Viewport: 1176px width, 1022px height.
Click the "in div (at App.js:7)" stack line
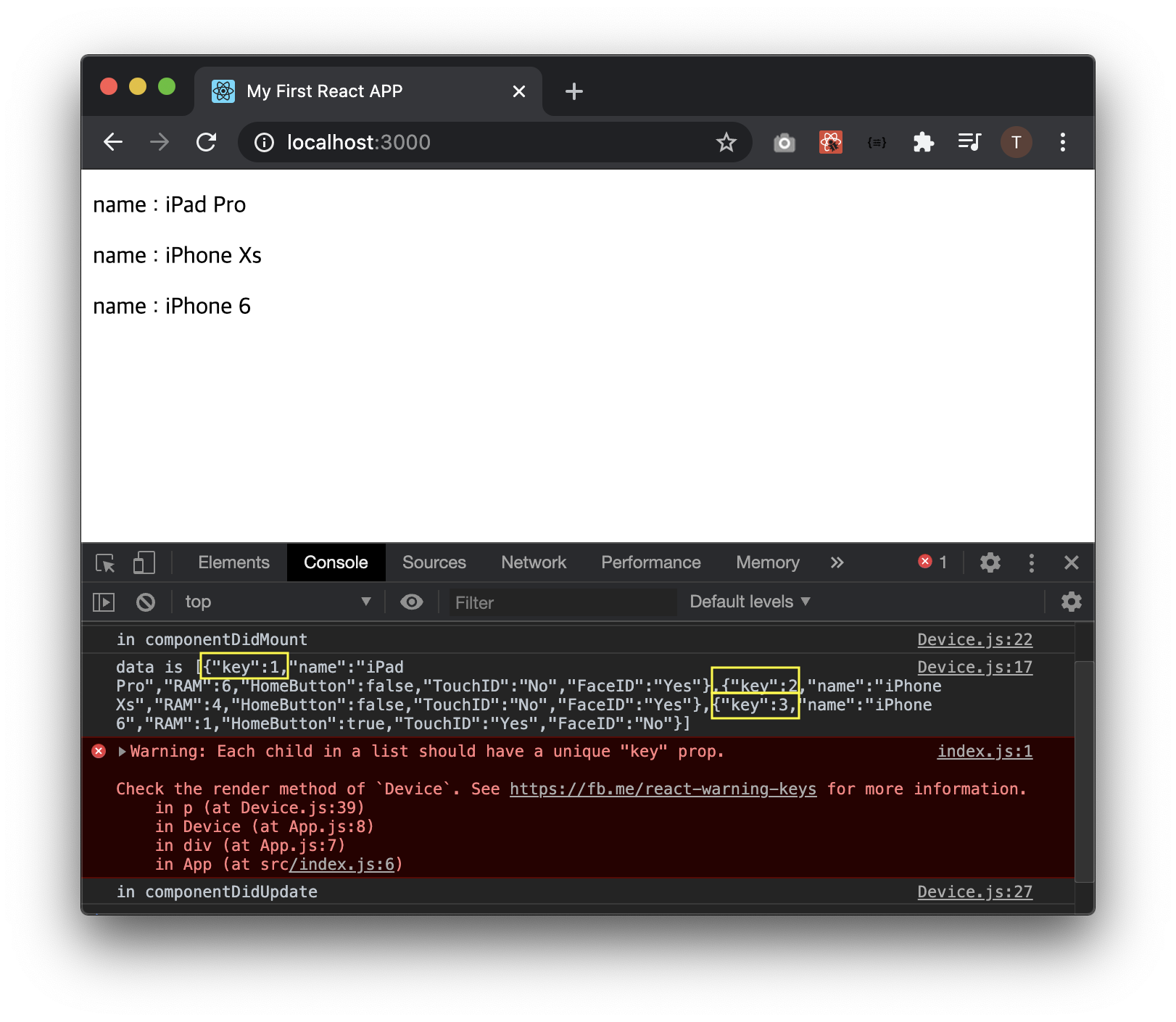coord(250,846)
